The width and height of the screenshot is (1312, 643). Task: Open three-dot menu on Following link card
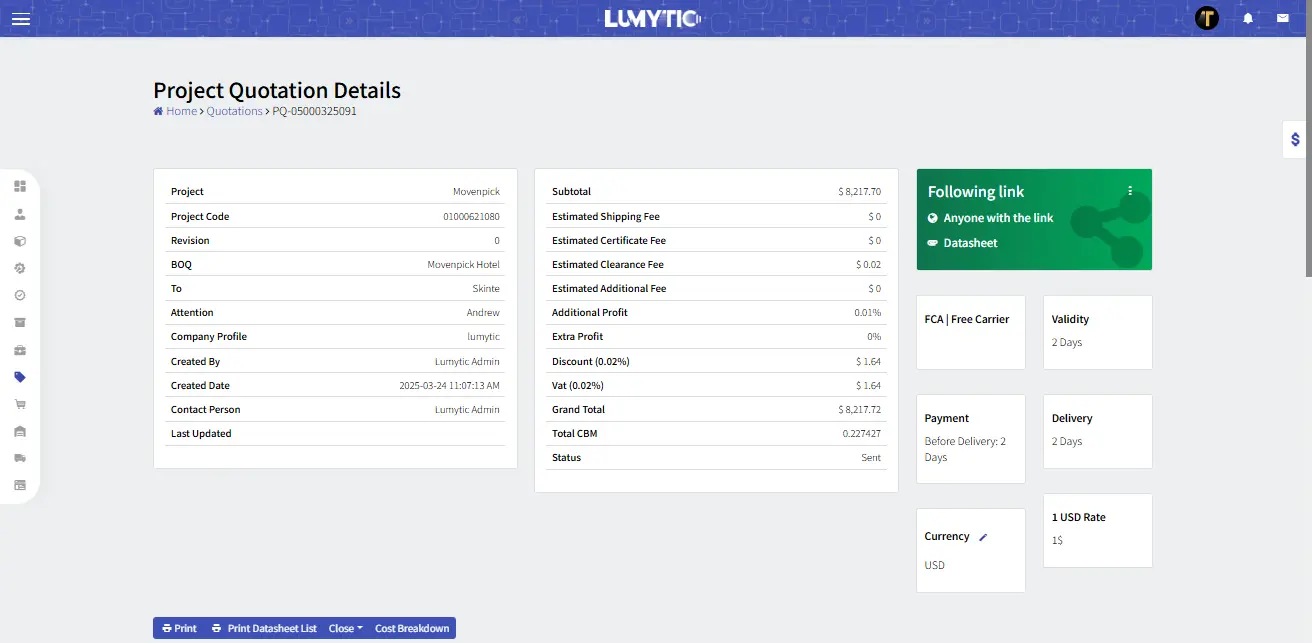tap(1130, 190)
